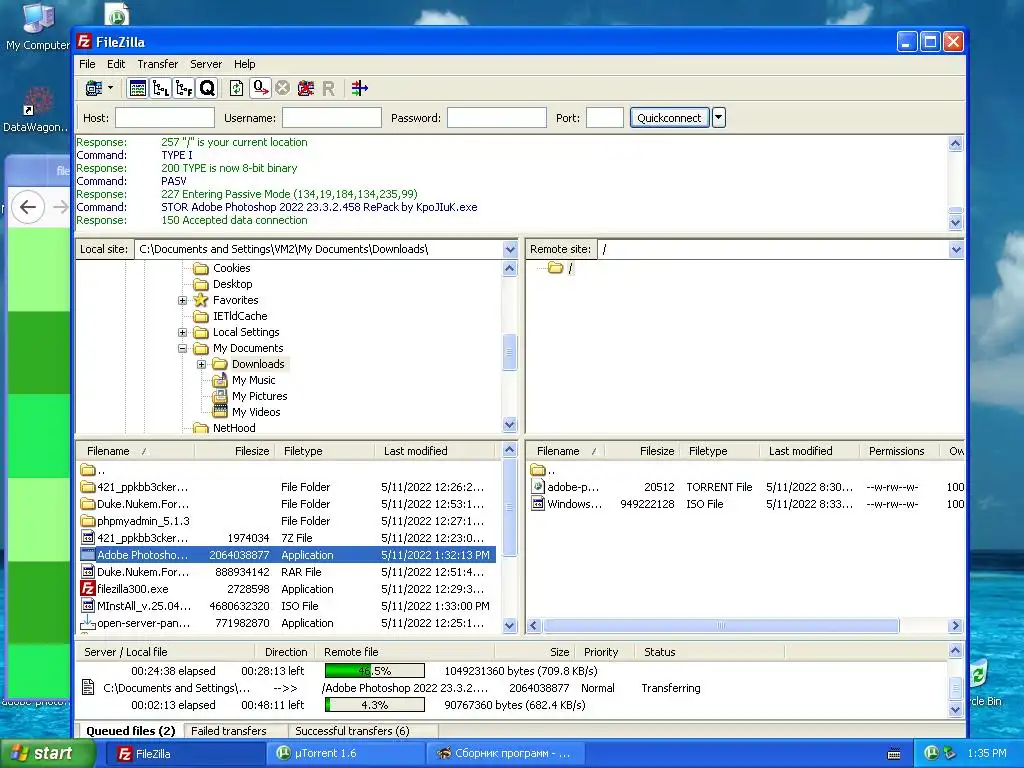1024x768 pixels.
Task: Open the Edit menu
Action: point(116,64)
